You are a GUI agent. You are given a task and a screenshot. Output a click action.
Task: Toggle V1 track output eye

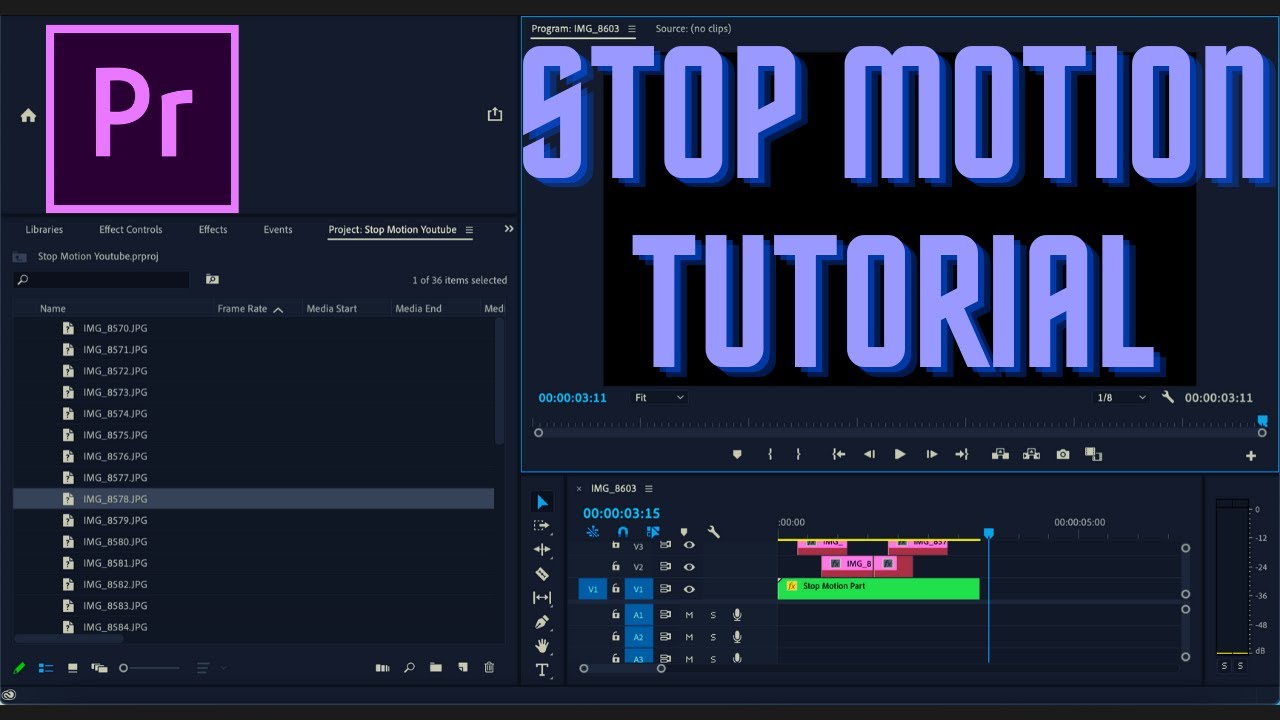(x=689, y=590)
